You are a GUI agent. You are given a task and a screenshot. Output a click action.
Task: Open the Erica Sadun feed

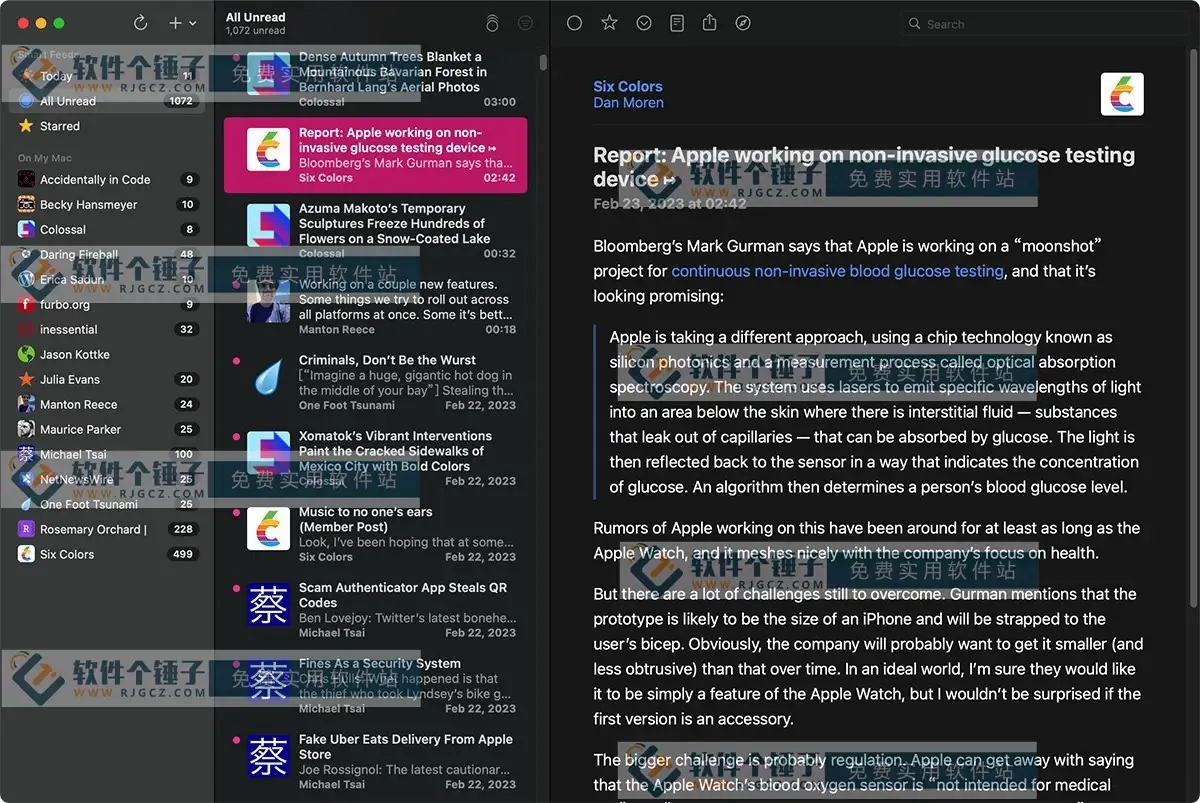click(x=107, y=280)
